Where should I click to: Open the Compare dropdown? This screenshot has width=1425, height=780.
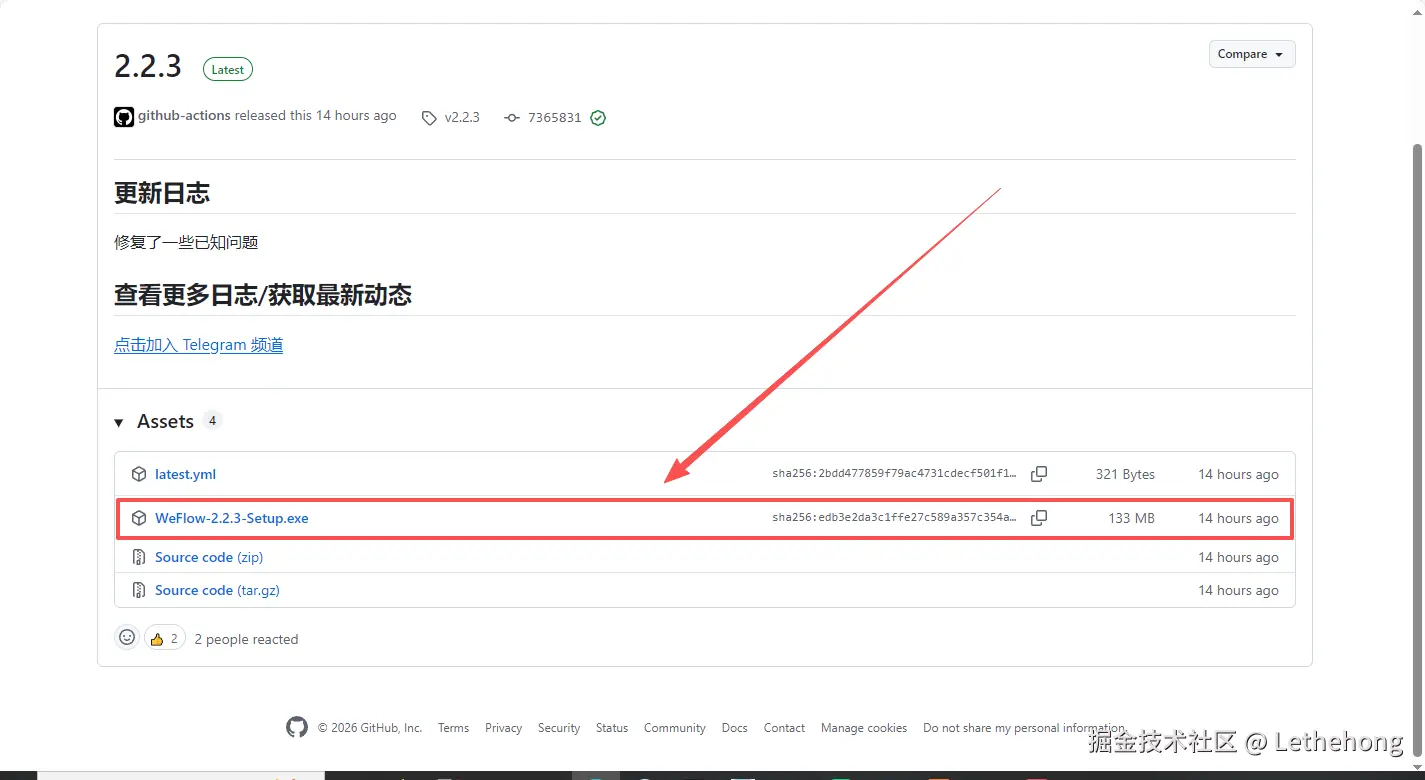pos(1252,54)
